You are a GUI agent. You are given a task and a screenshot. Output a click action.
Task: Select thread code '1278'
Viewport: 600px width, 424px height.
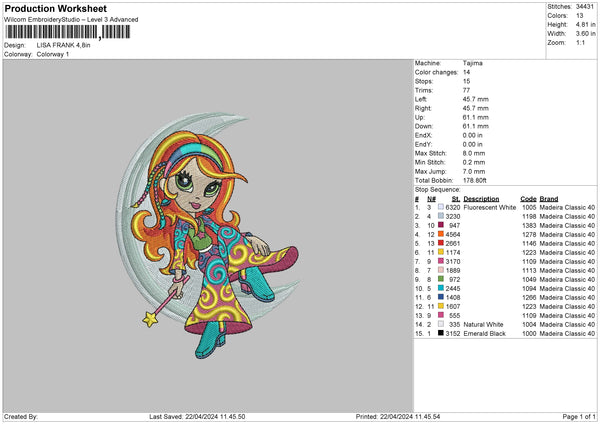529,235
